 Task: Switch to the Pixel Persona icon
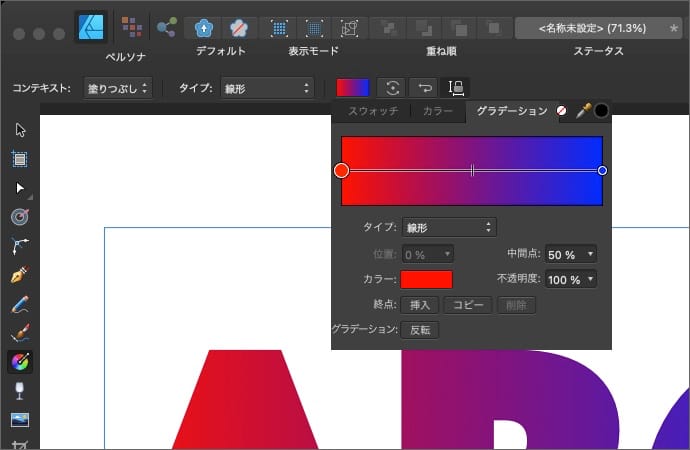coord(130,26)
